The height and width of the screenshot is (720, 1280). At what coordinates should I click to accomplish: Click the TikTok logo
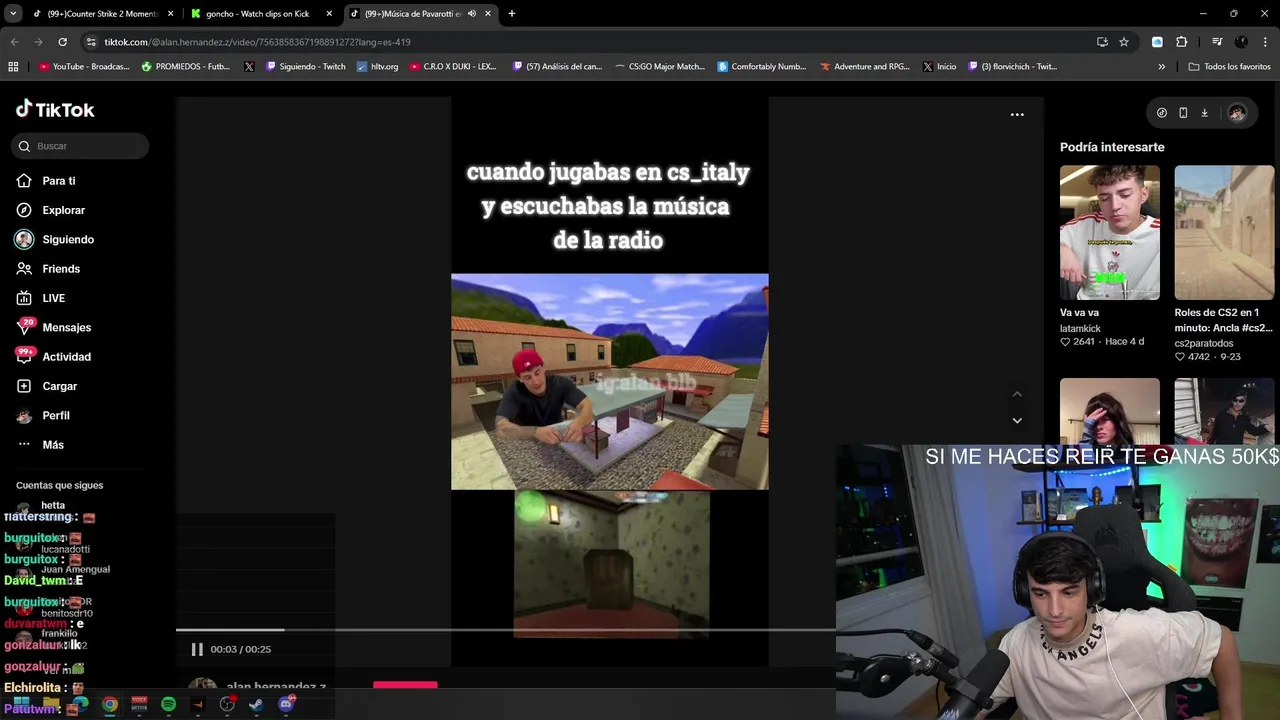pos(55,109)
